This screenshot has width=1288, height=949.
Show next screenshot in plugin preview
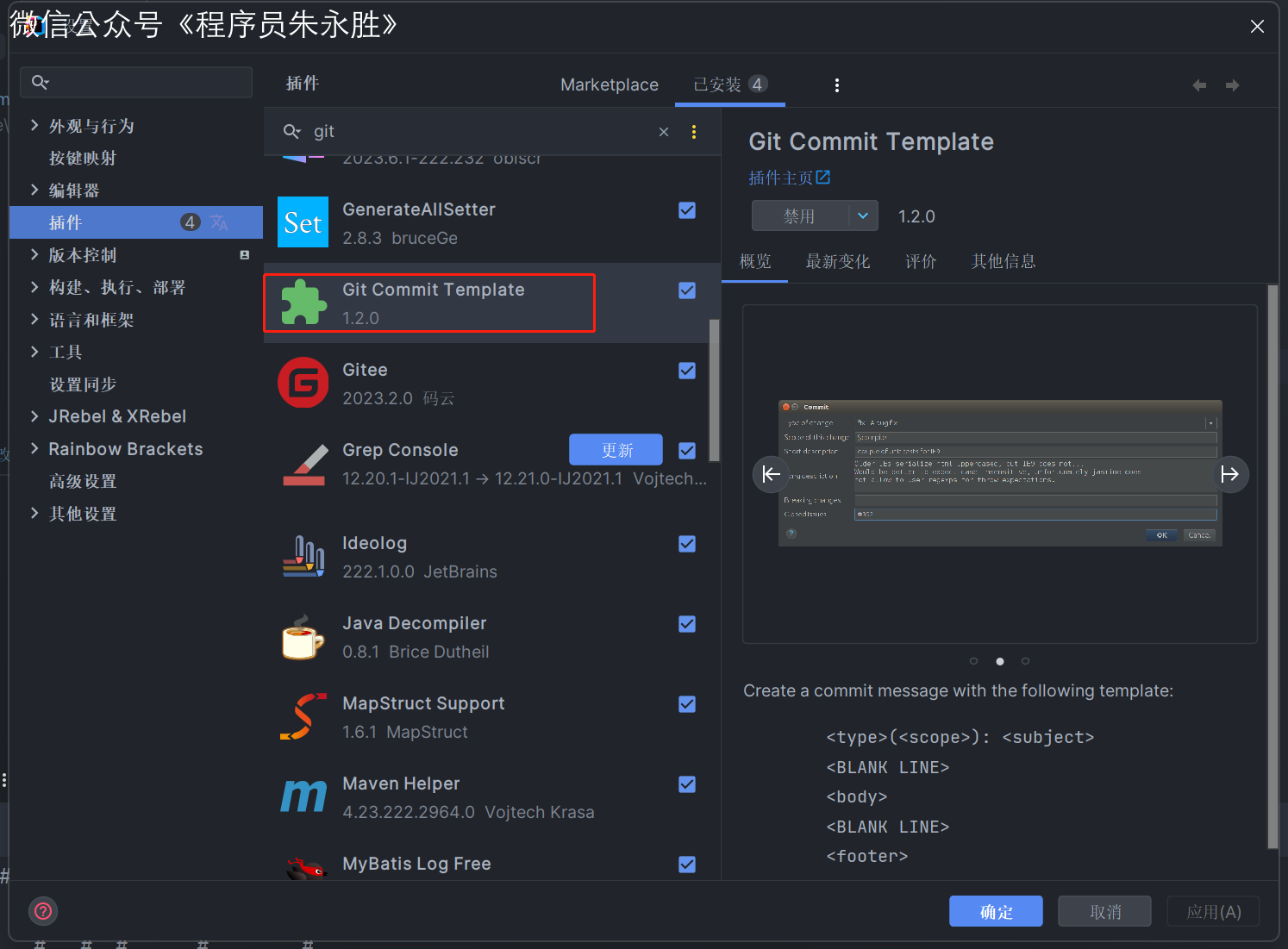(x=1230, y=474)
